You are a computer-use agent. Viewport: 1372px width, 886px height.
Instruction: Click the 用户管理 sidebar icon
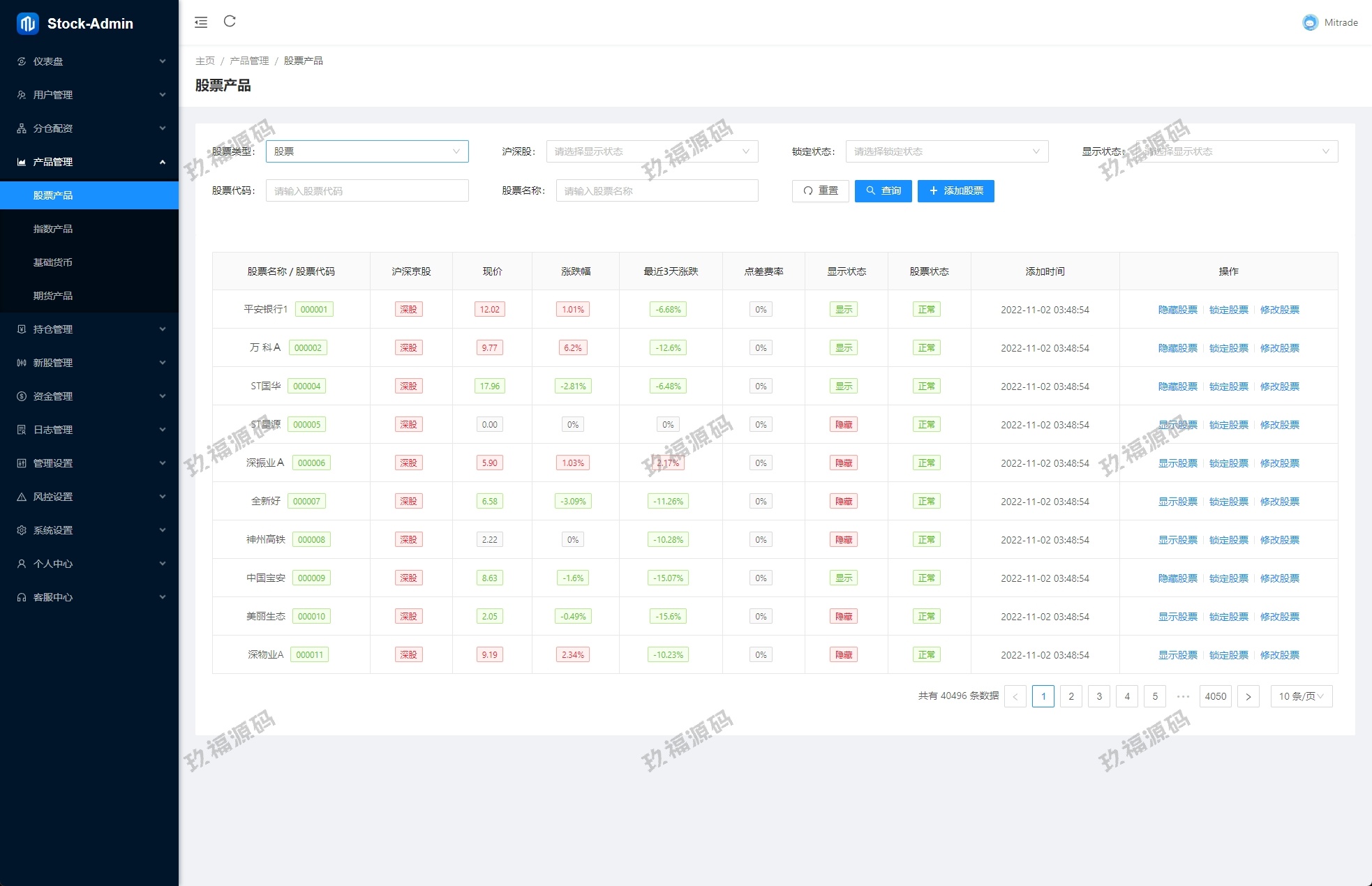click(22, 95)
